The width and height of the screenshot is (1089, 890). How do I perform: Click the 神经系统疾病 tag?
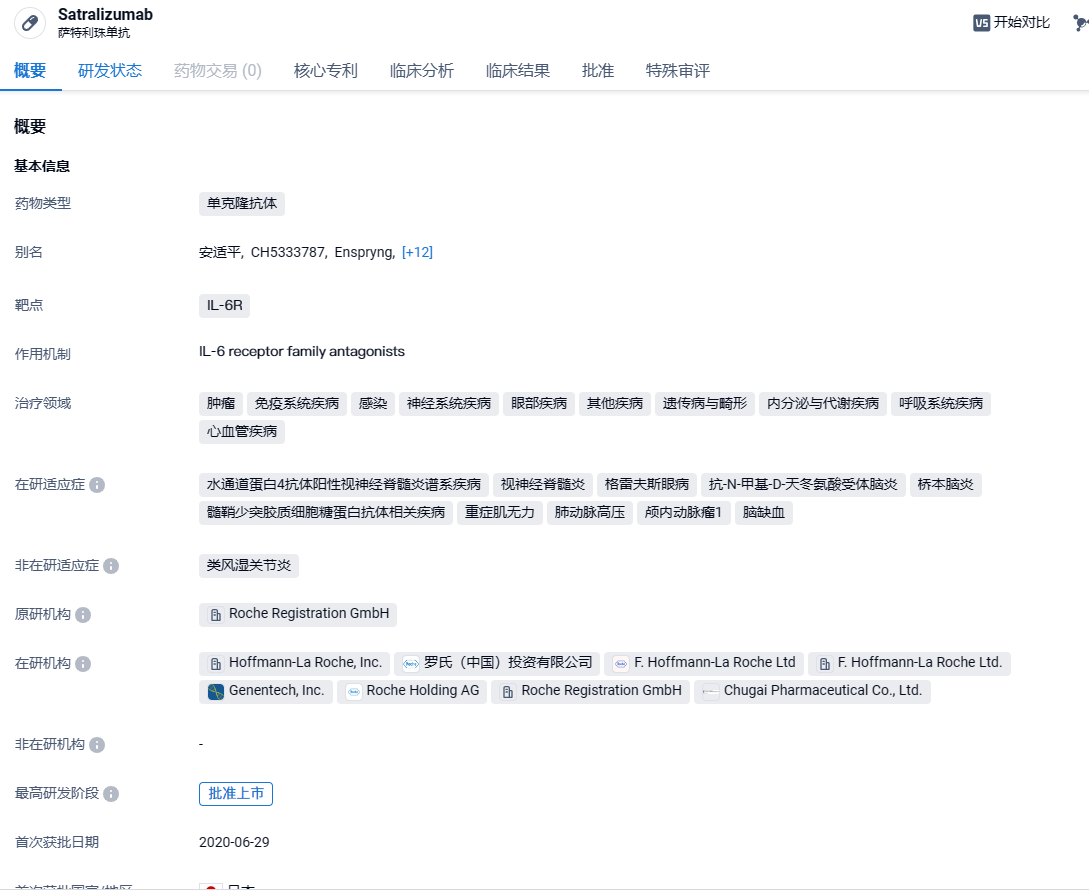pos(449,404)
